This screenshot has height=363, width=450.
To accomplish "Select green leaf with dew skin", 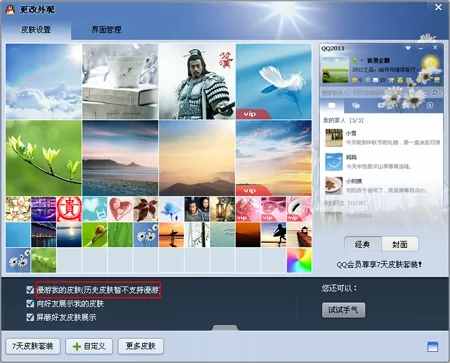I will pyautogui.click(x=120, y=235).
